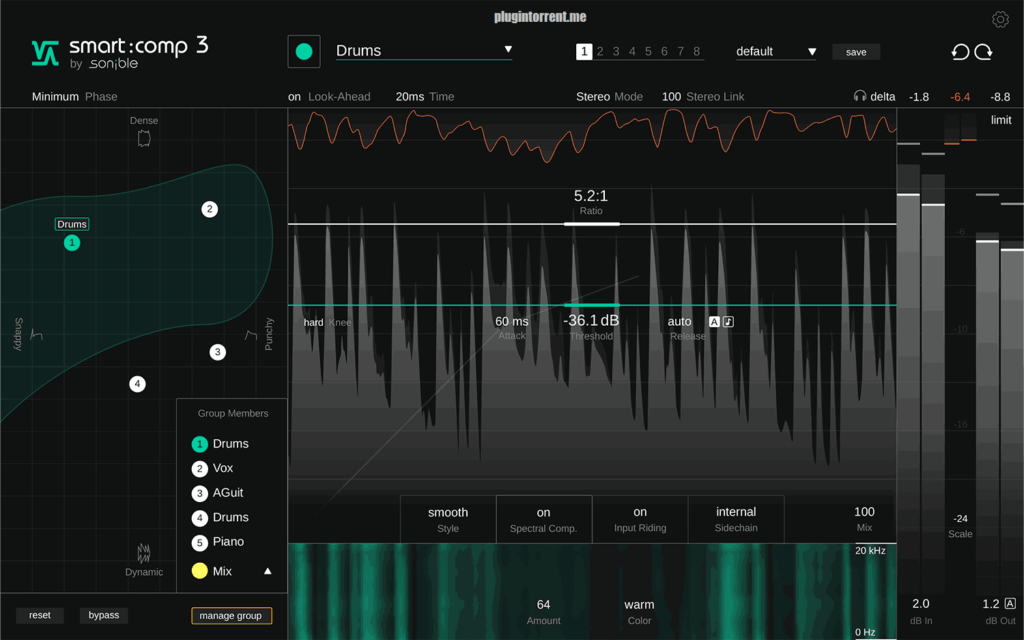Click the Dynamic character icon
1024x640 pixels.
click(x=144, y=553)
